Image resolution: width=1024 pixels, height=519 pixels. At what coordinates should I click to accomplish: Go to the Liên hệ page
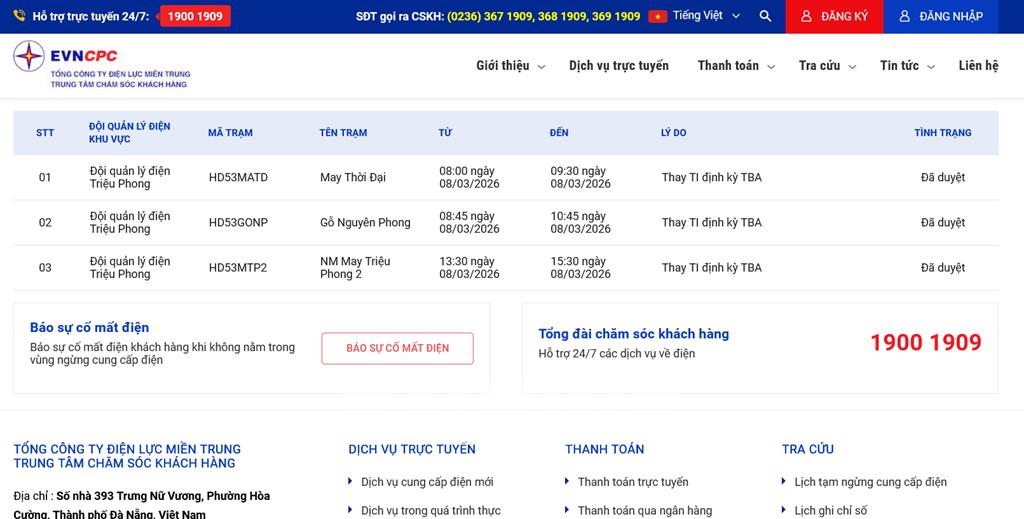pyautogui.click(x=978, y=66)
